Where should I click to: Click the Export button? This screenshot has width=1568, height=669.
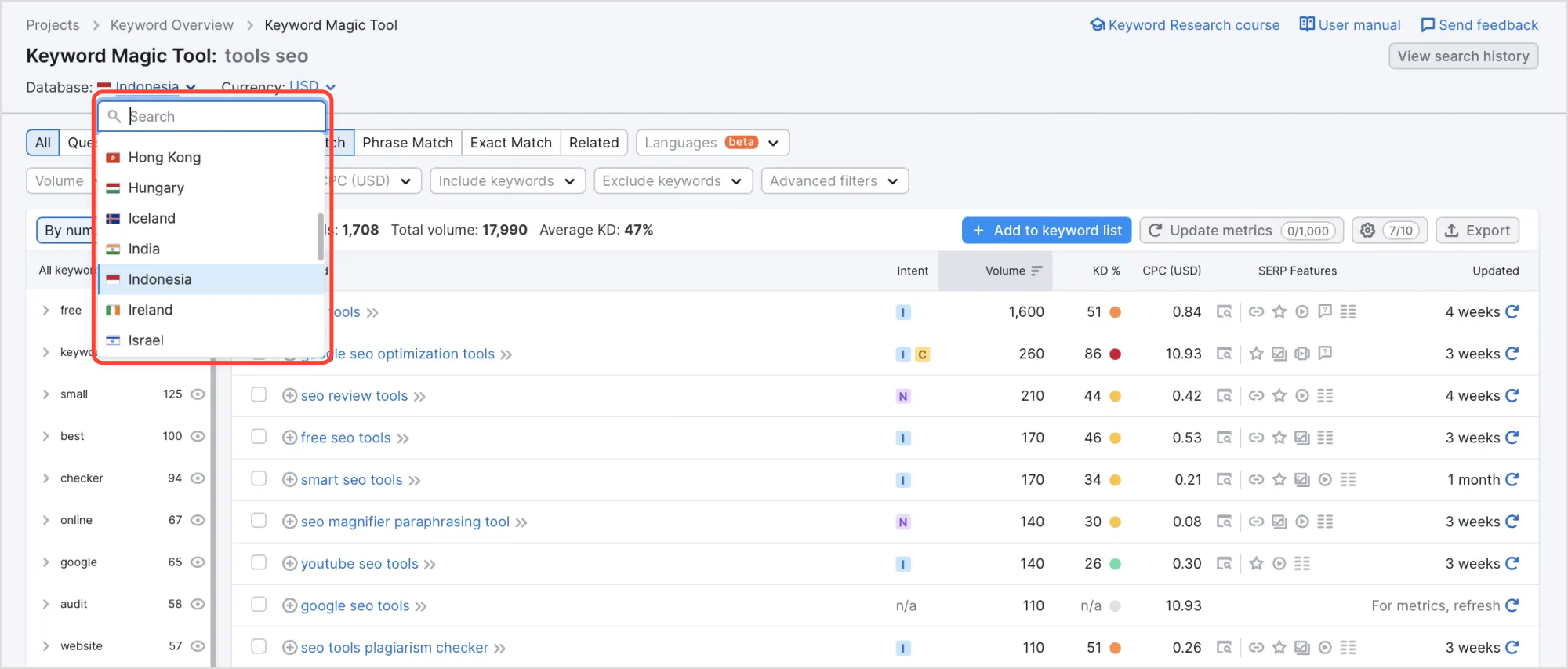pos(1478,231)
